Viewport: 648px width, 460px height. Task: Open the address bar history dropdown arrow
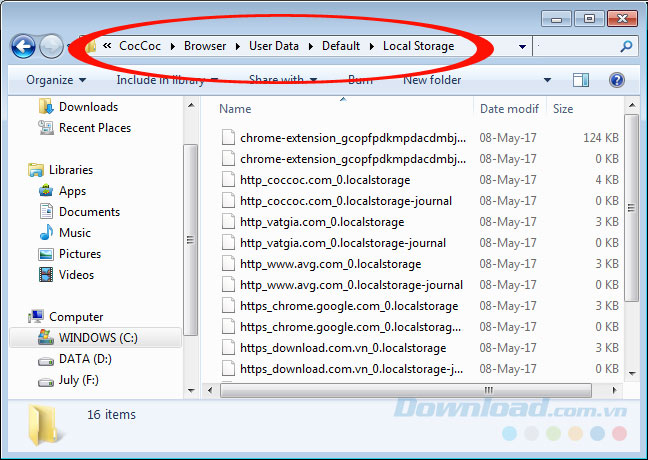(522, 46)
